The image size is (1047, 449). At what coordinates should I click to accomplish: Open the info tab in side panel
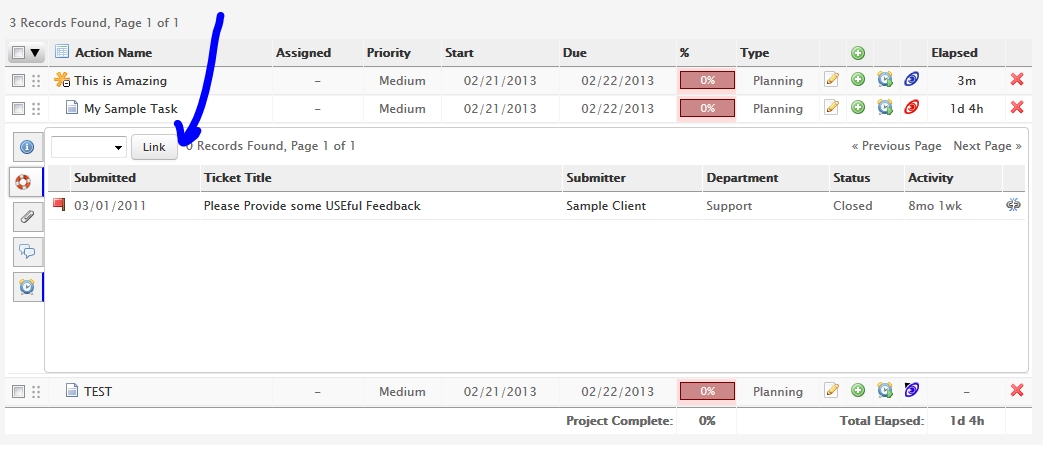pos(26,147)
